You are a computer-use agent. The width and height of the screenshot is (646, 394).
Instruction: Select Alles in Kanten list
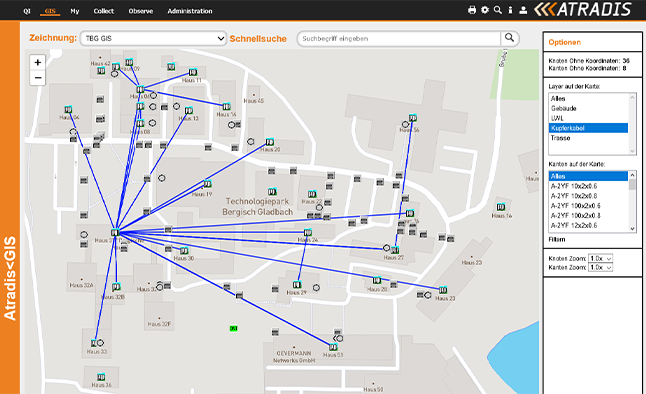[588, 176]
